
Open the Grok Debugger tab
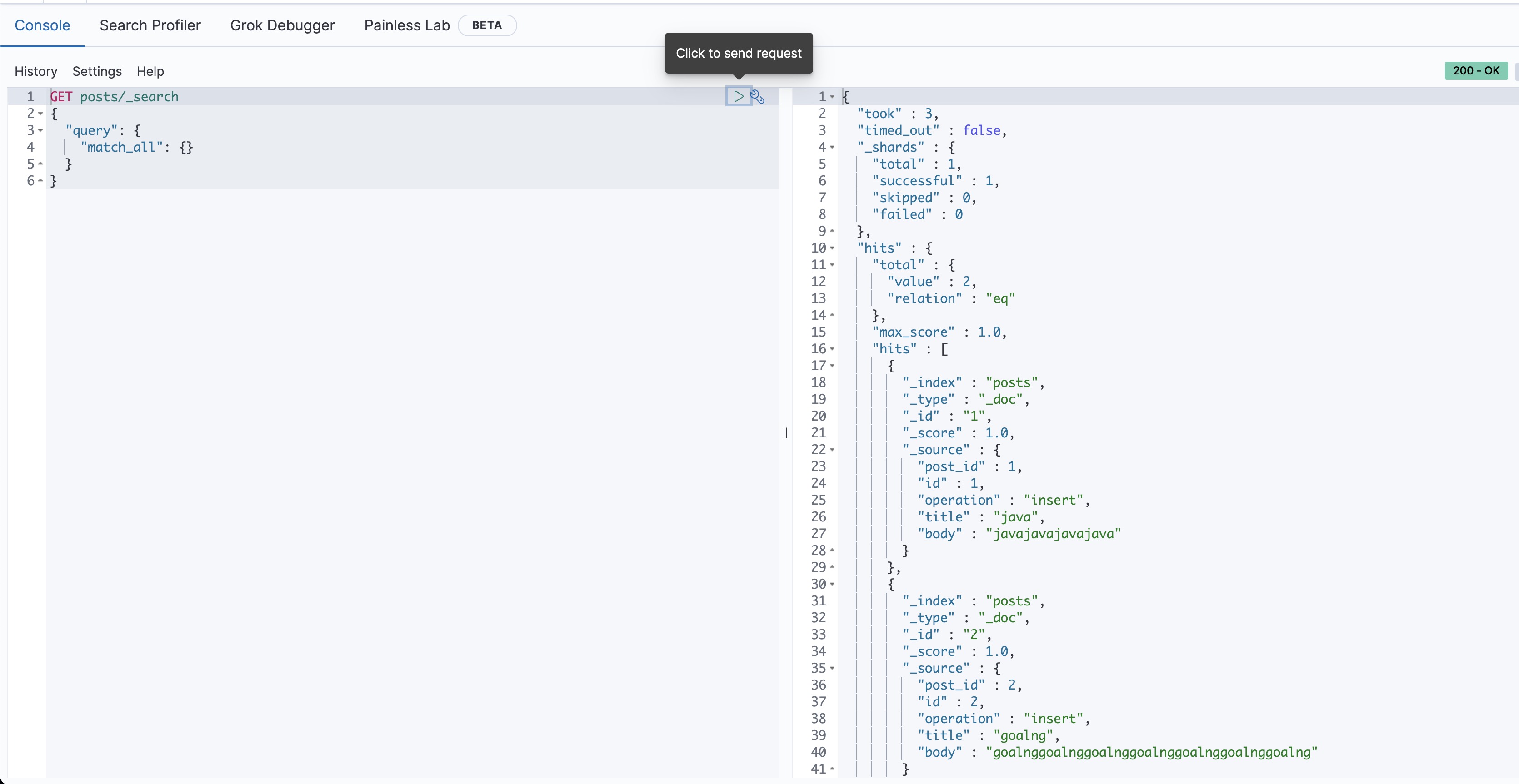[282, 25]
